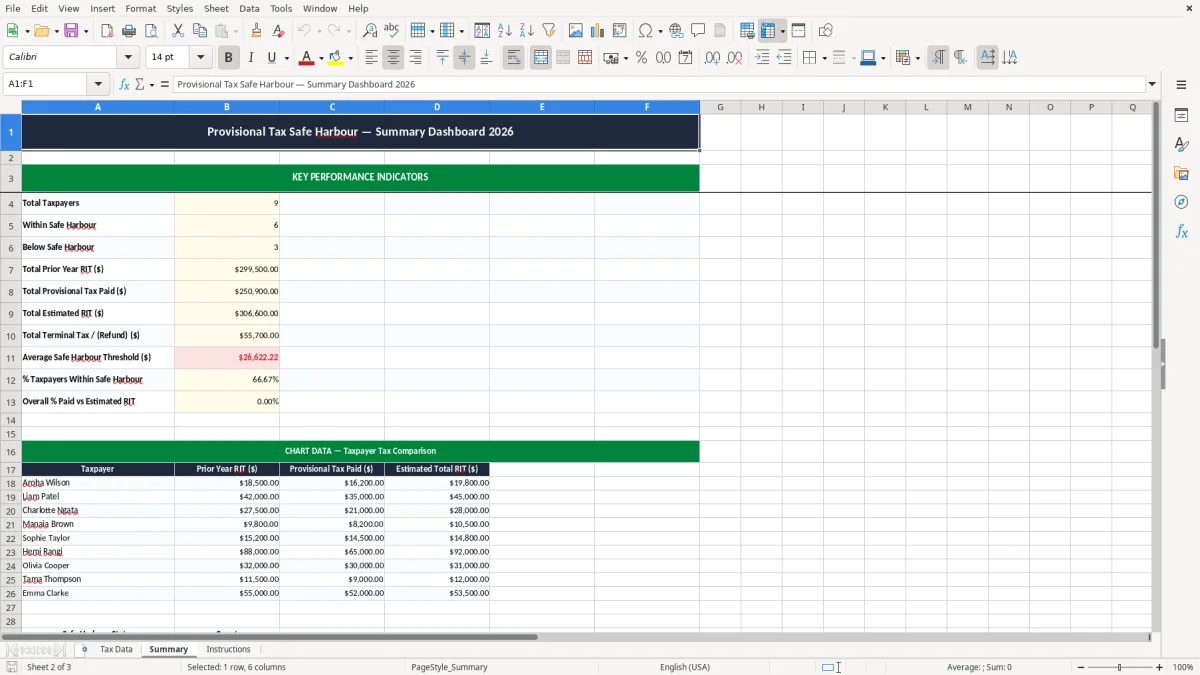Toggle Italic formatting
Image resolution: width=1200 pixels, height=675 pixels.
pyautogui.click(x=251, y=58)
